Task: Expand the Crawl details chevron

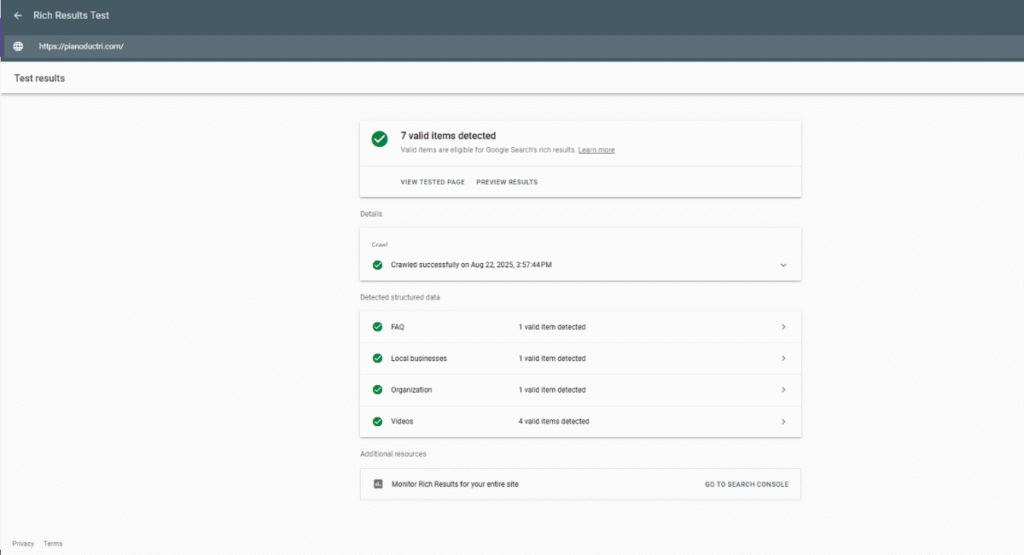Action: (x=783, y=265)
